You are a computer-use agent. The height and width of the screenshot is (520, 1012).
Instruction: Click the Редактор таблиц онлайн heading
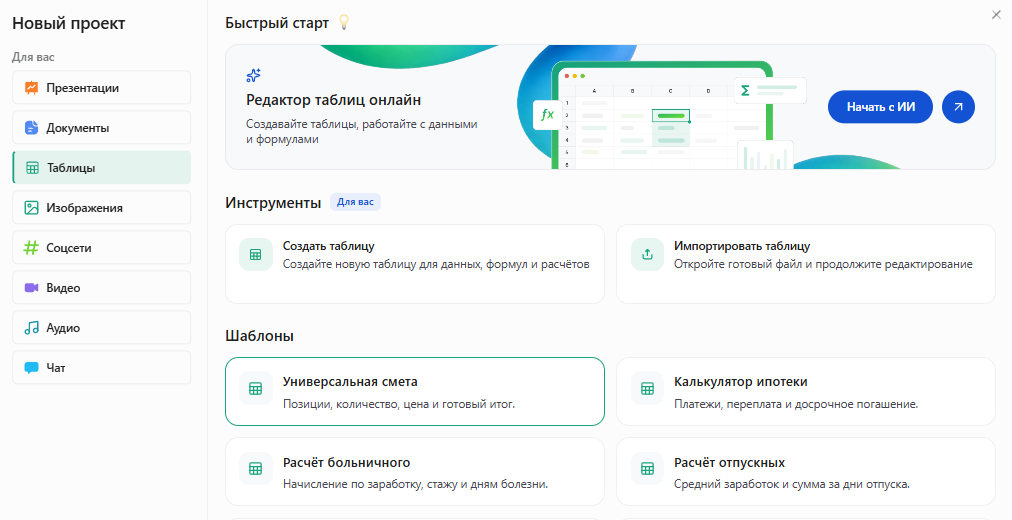tap(334, 100)
